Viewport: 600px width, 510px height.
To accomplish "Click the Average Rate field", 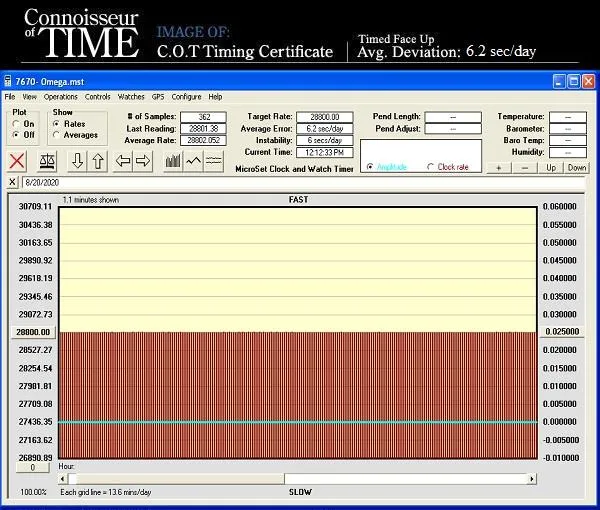I will tap(204, 140).
